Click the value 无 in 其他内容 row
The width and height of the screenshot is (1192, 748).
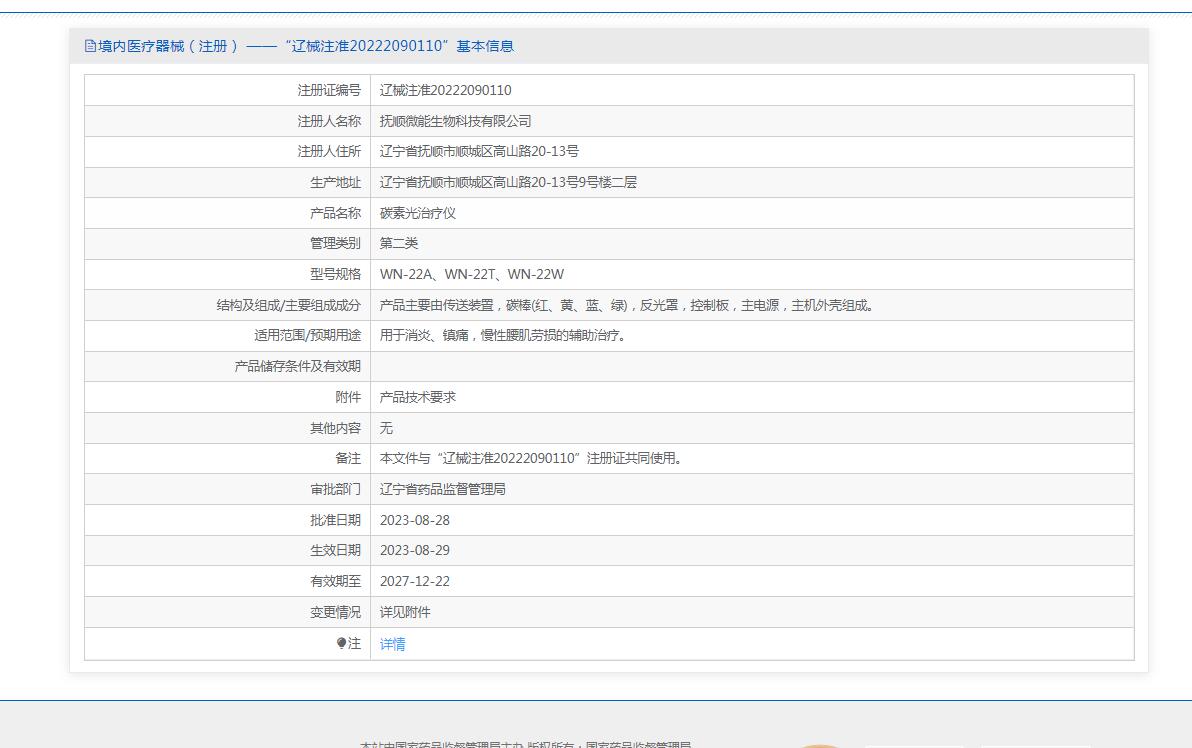[386, 429]
